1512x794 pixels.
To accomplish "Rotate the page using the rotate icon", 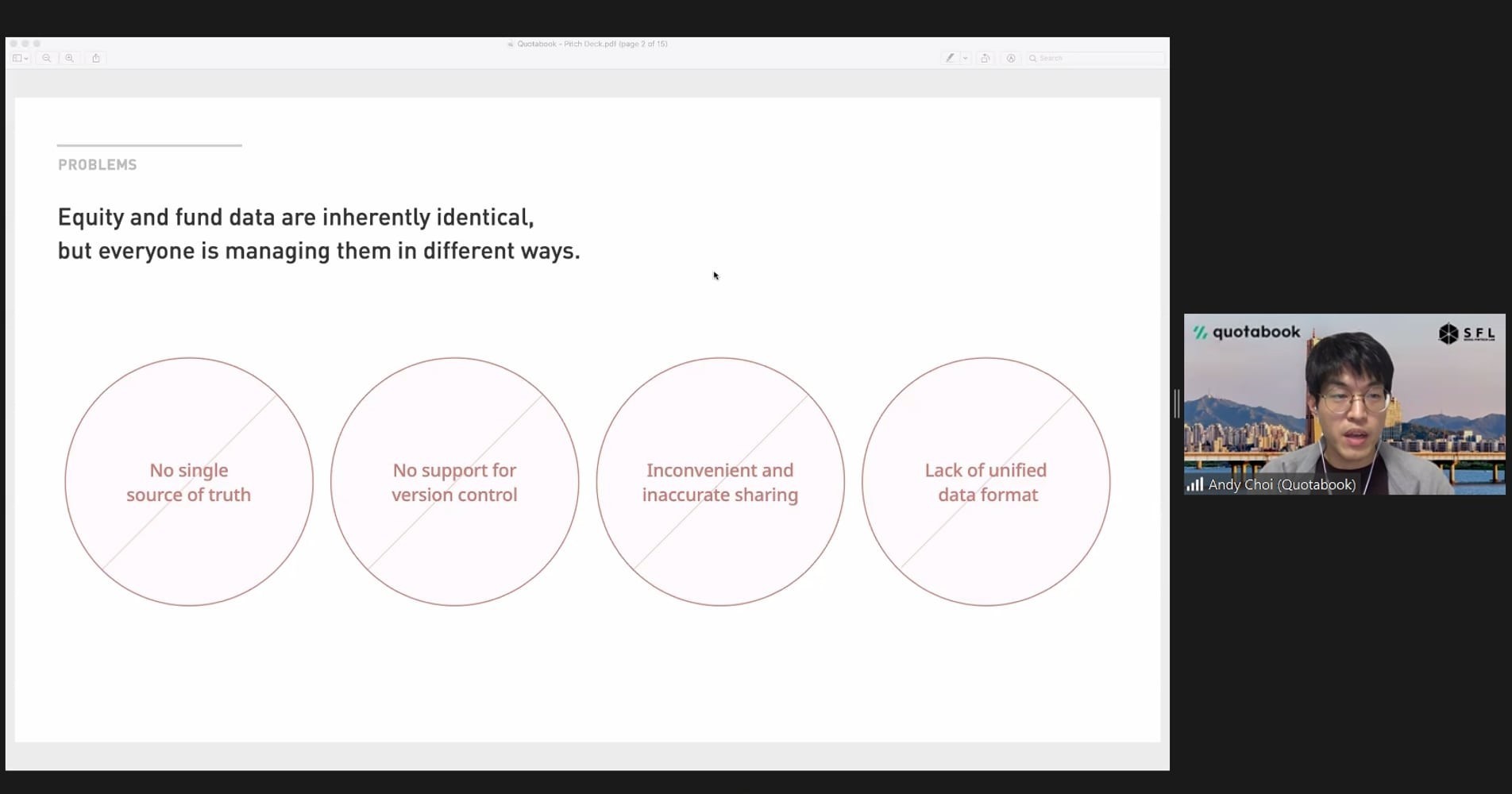I will (985, 58).
